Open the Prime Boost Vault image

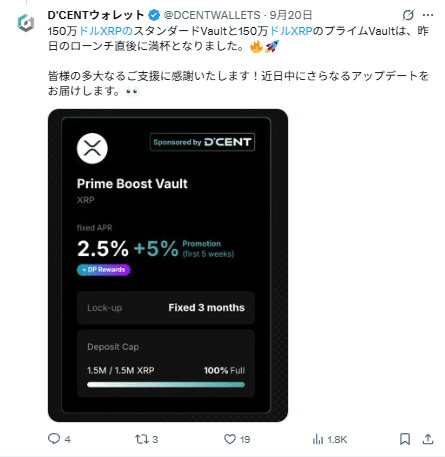(x=168, y=265)
